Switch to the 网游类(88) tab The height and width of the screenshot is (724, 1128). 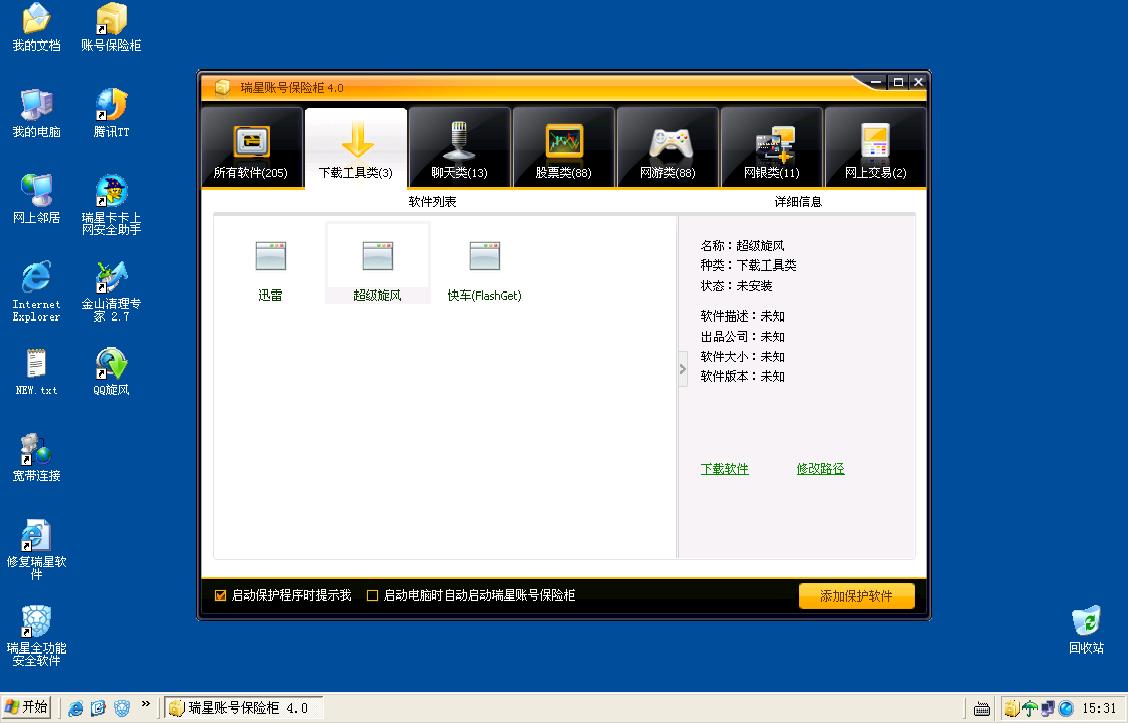(668, 148)
